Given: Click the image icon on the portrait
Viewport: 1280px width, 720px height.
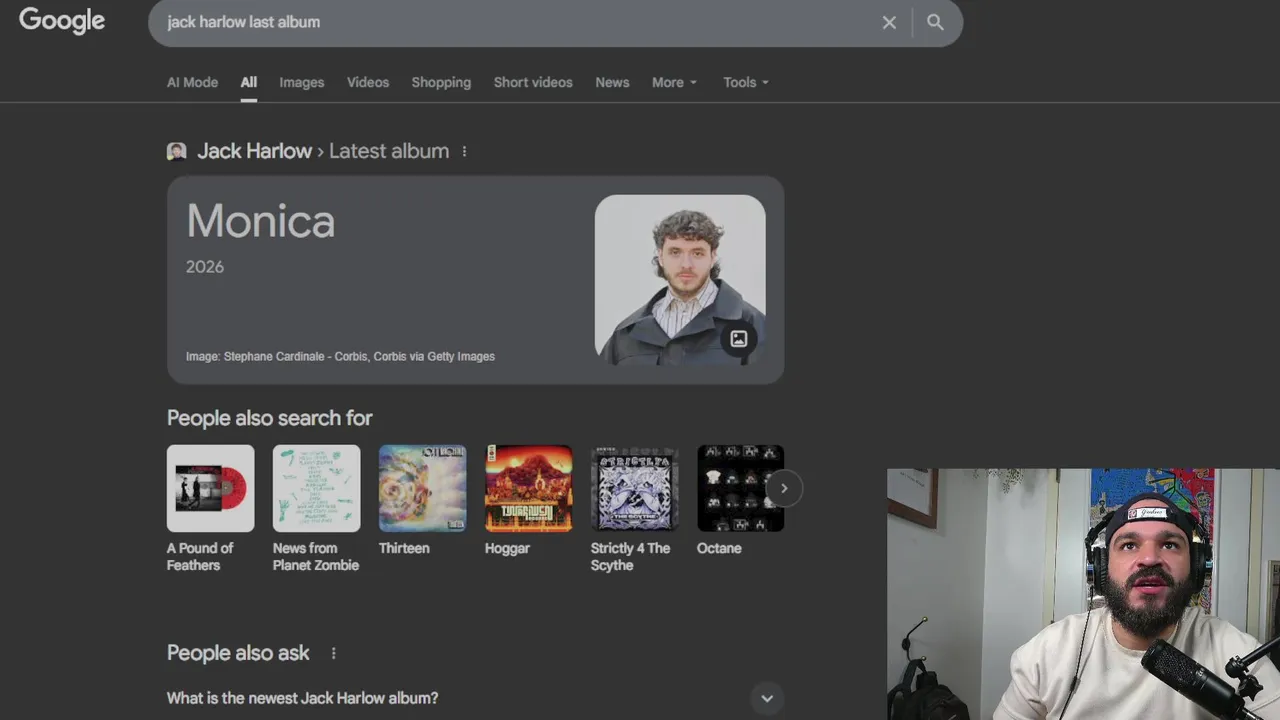Looking at the screenshot, I should (x=738, y=339).
